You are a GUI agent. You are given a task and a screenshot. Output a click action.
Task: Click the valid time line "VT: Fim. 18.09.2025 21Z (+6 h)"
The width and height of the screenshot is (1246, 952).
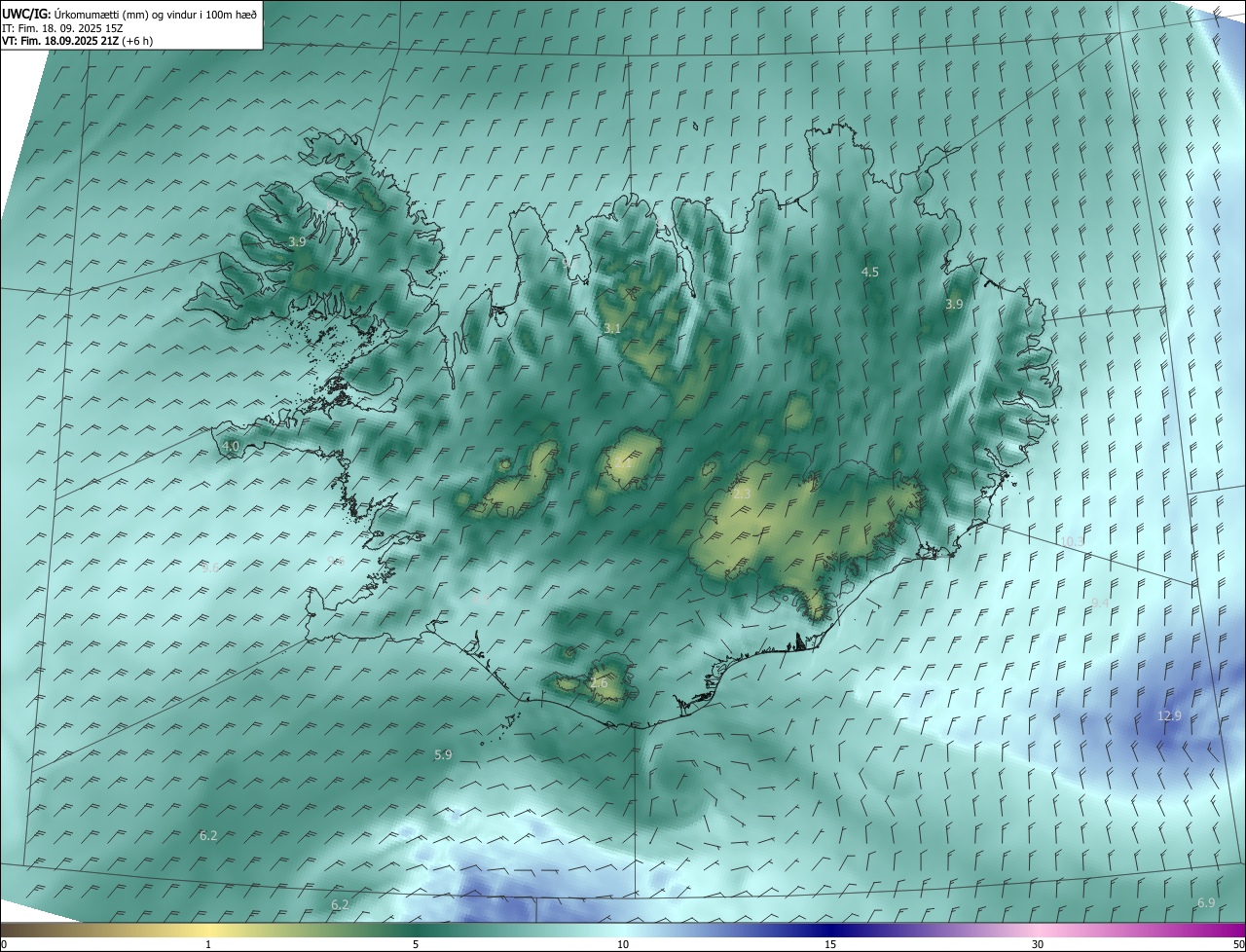click(78, 41)
